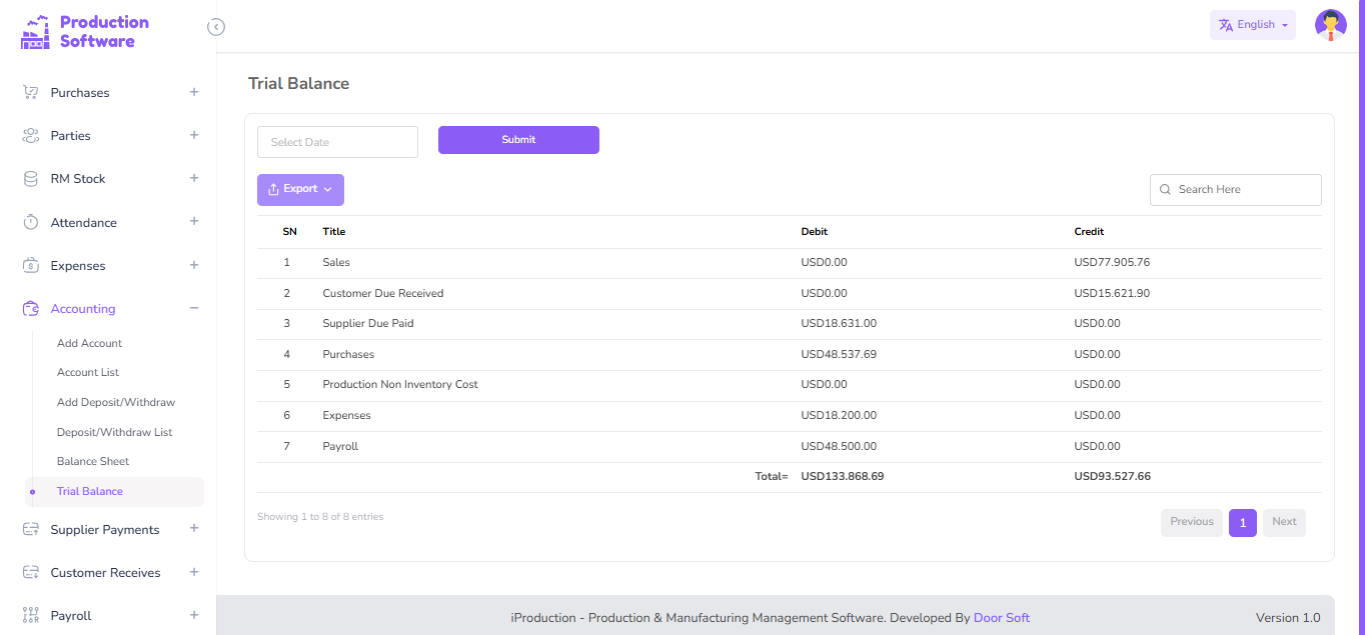The image size is (1365, 635).
Task: Click the Accounting icon in the sidebar
Action: coord(30,308)
